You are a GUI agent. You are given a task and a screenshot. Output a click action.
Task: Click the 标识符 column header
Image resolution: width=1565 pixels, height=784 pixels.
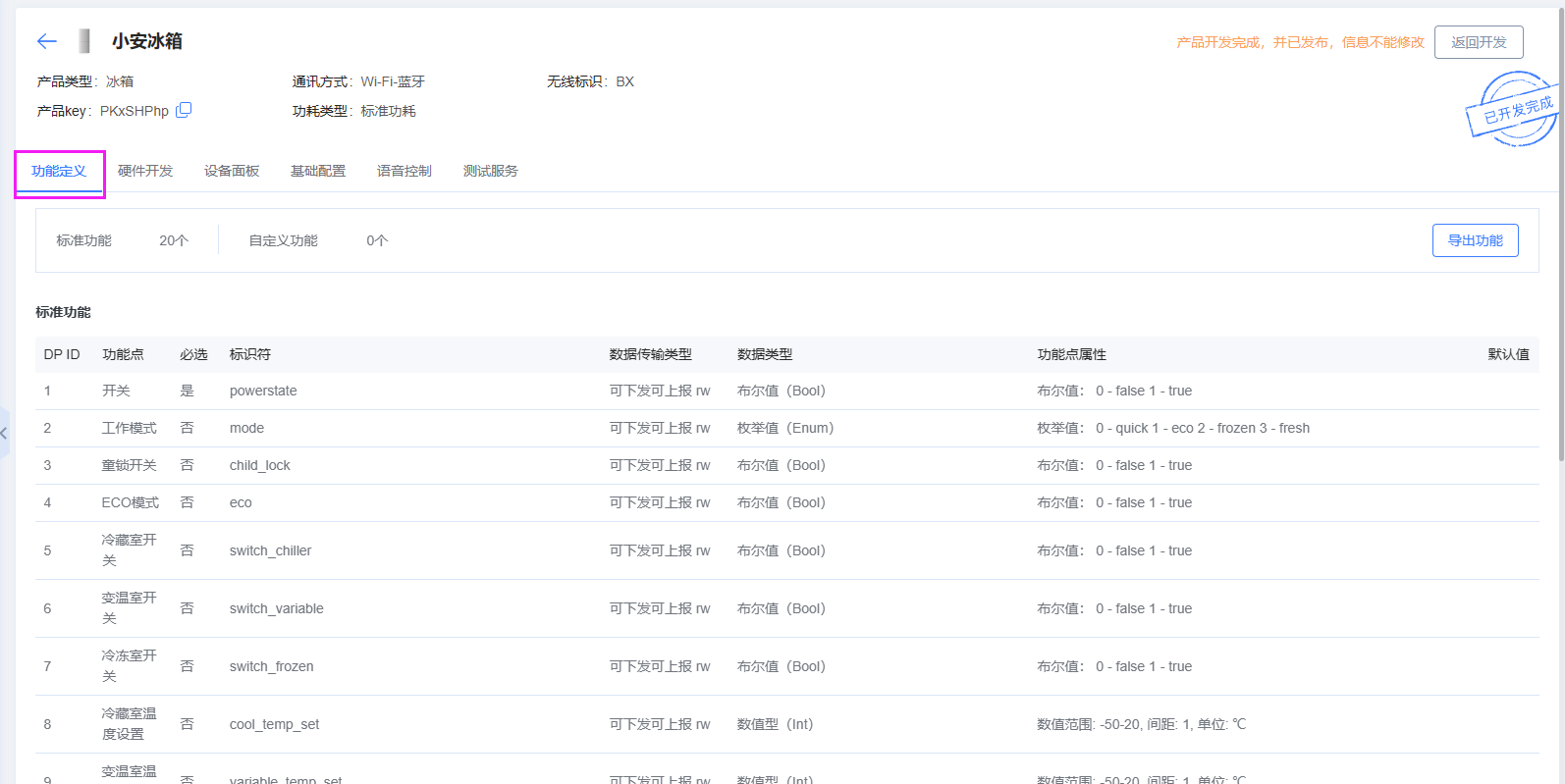(x=250, y=354)
